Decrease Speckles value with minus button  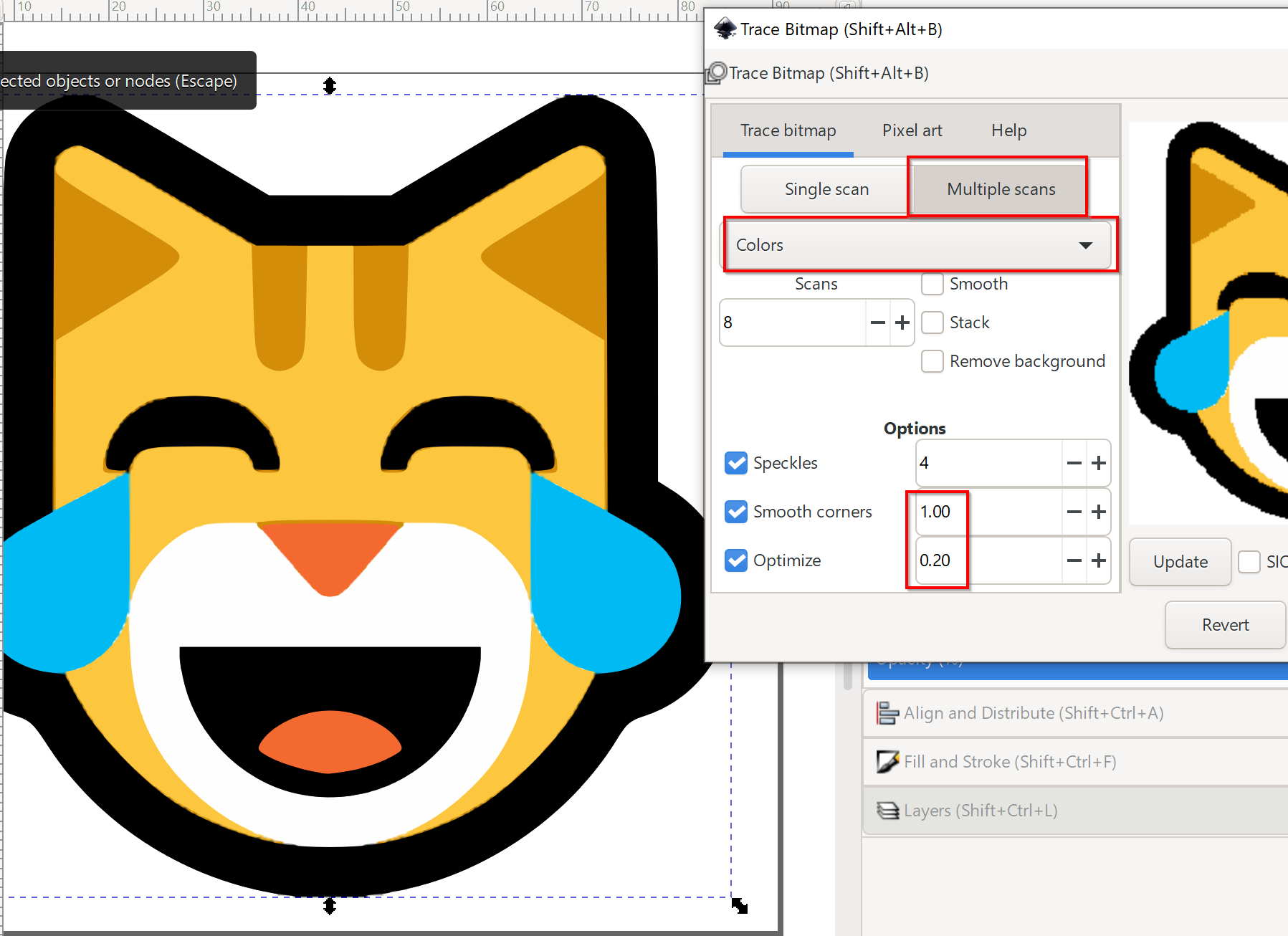tap(1074, 463)
